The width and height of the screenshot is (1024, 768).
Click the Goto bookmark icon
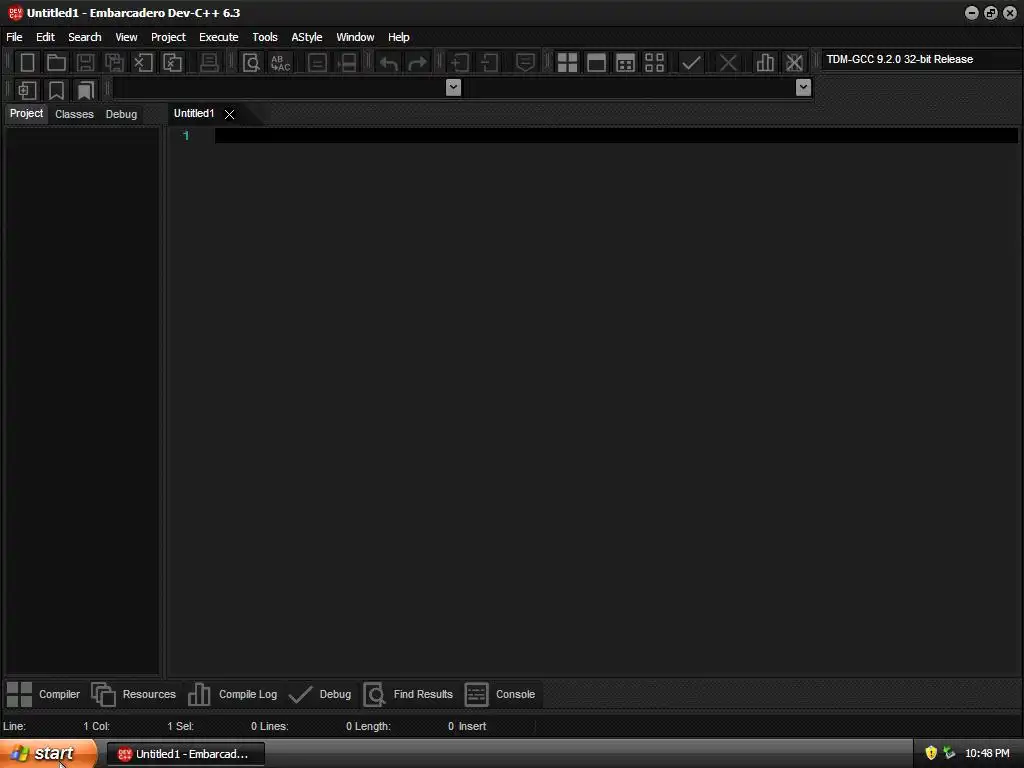pyautogui.click(x=86, y=90)
